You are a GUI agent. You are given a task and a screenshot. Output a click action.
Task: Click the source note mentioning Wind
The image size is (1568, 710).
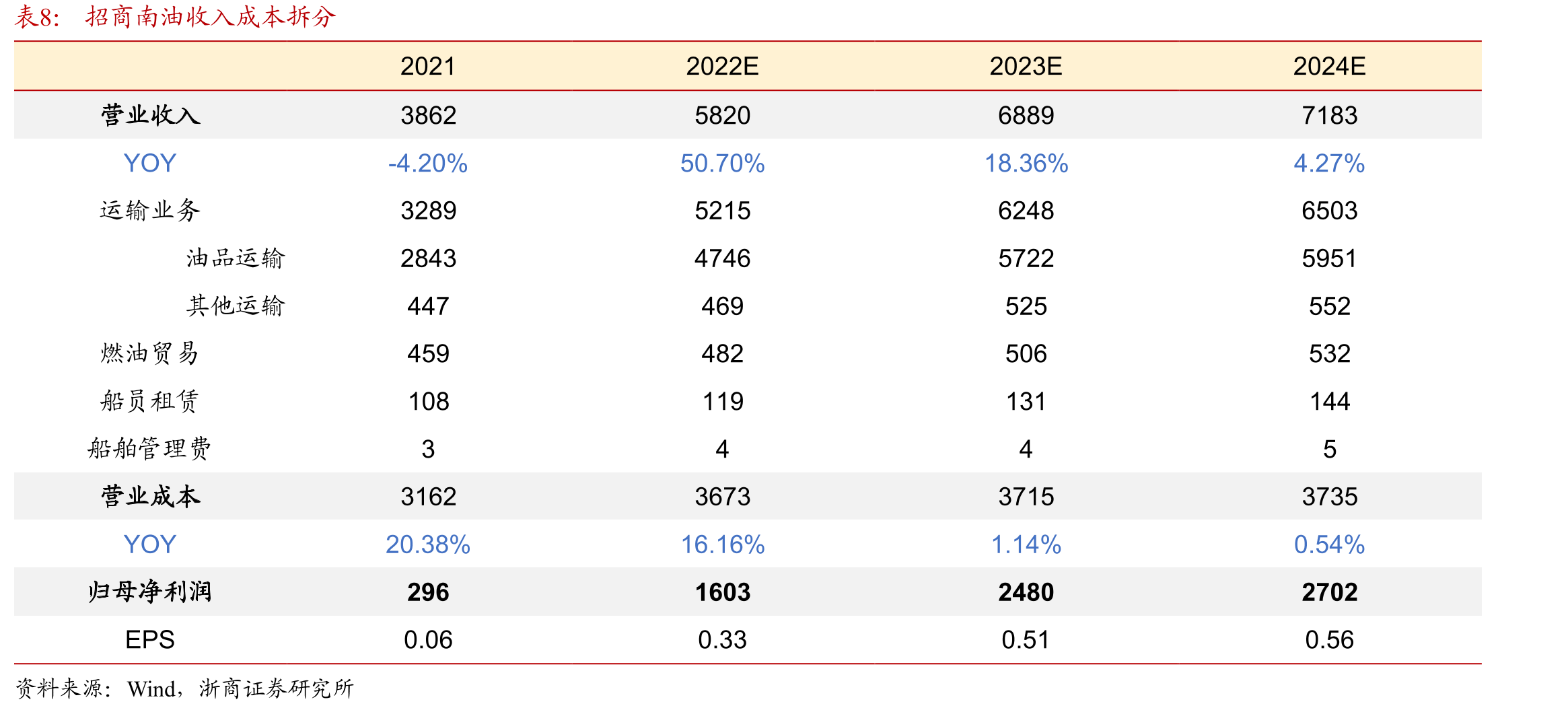click(x=184, y=688)
